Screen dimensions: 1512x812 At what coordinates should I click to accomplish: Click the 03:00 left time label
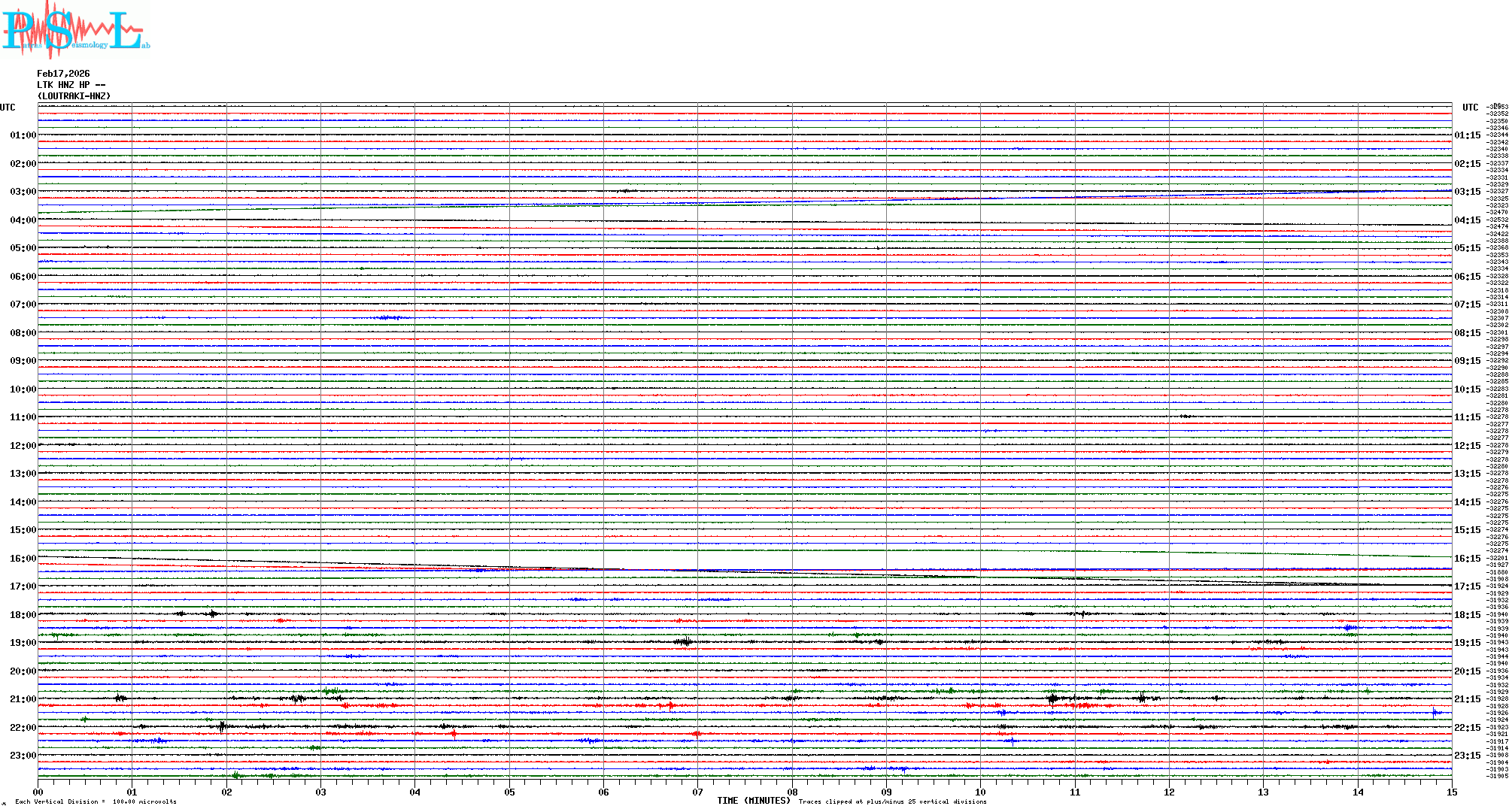point(23,192)
